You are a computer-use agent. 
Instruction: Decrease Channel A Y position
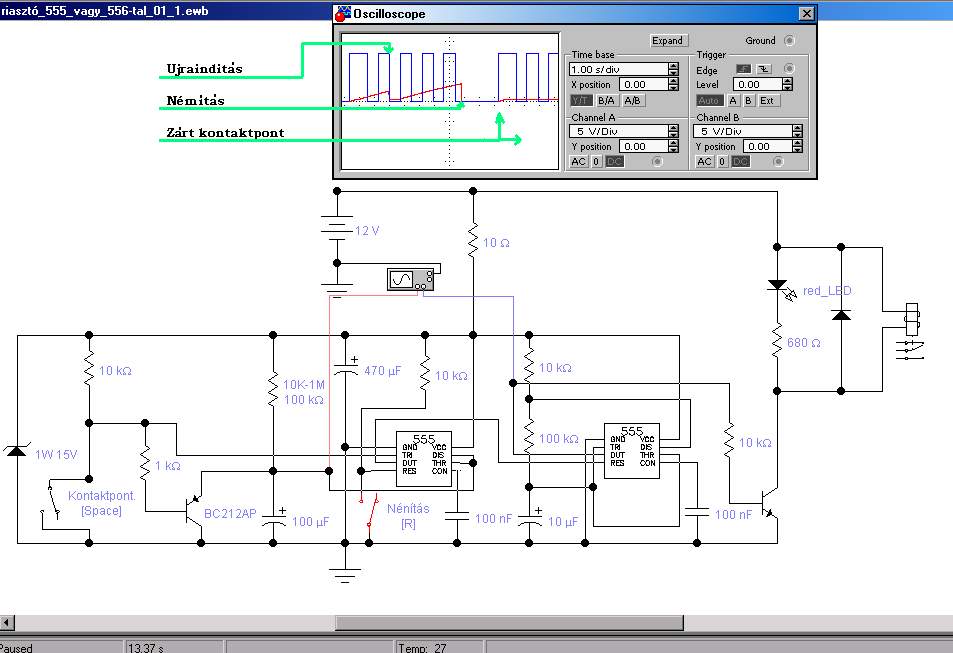[673, 150]
